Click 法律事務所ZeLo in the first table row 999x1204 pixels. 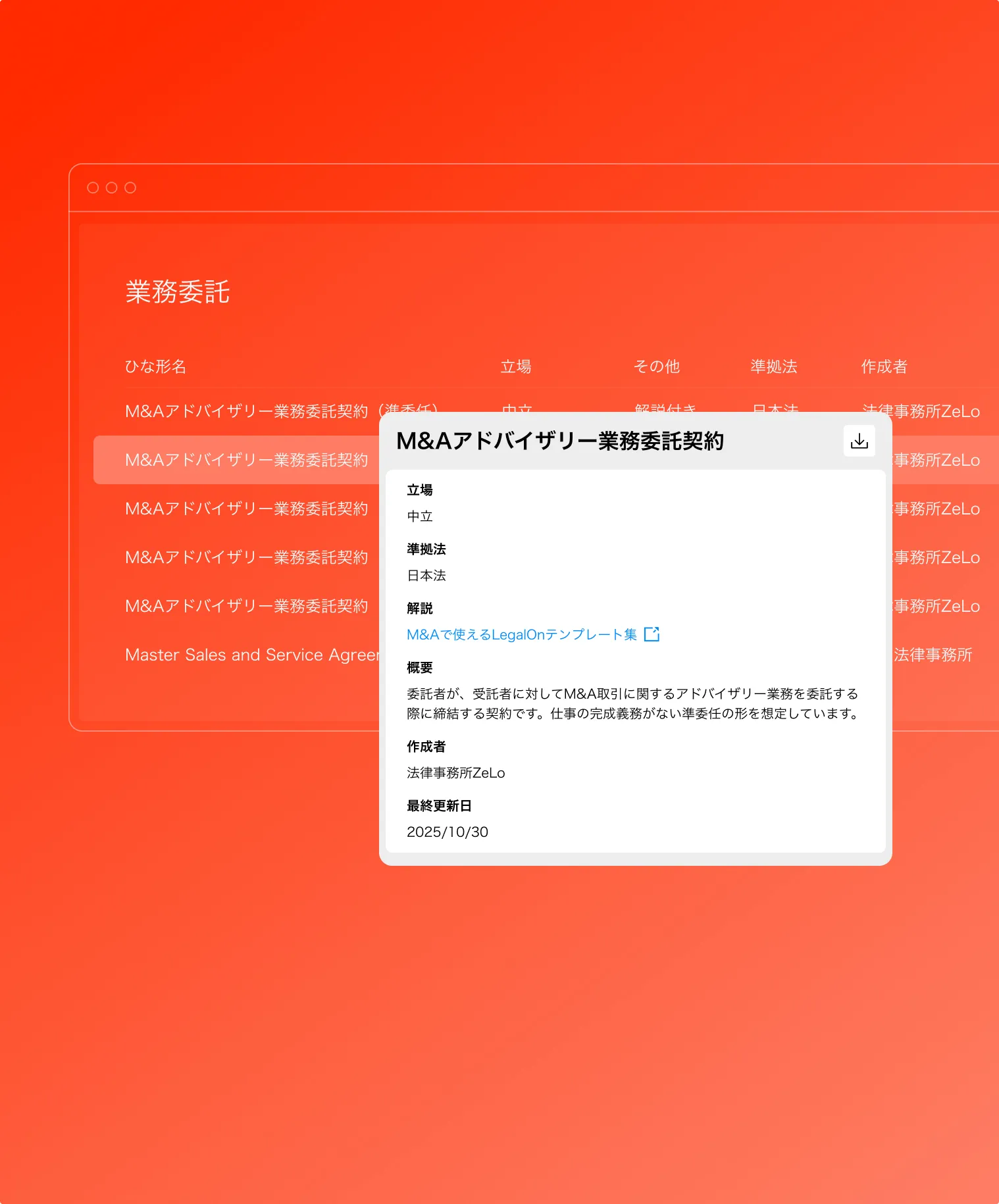pos(921,411)
